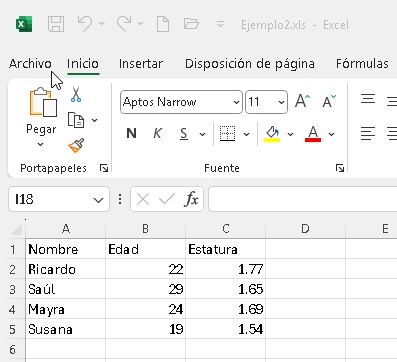Screen dimensions: 397x362
Task: Select all cells with corner triangle
Action: point(17,229)
